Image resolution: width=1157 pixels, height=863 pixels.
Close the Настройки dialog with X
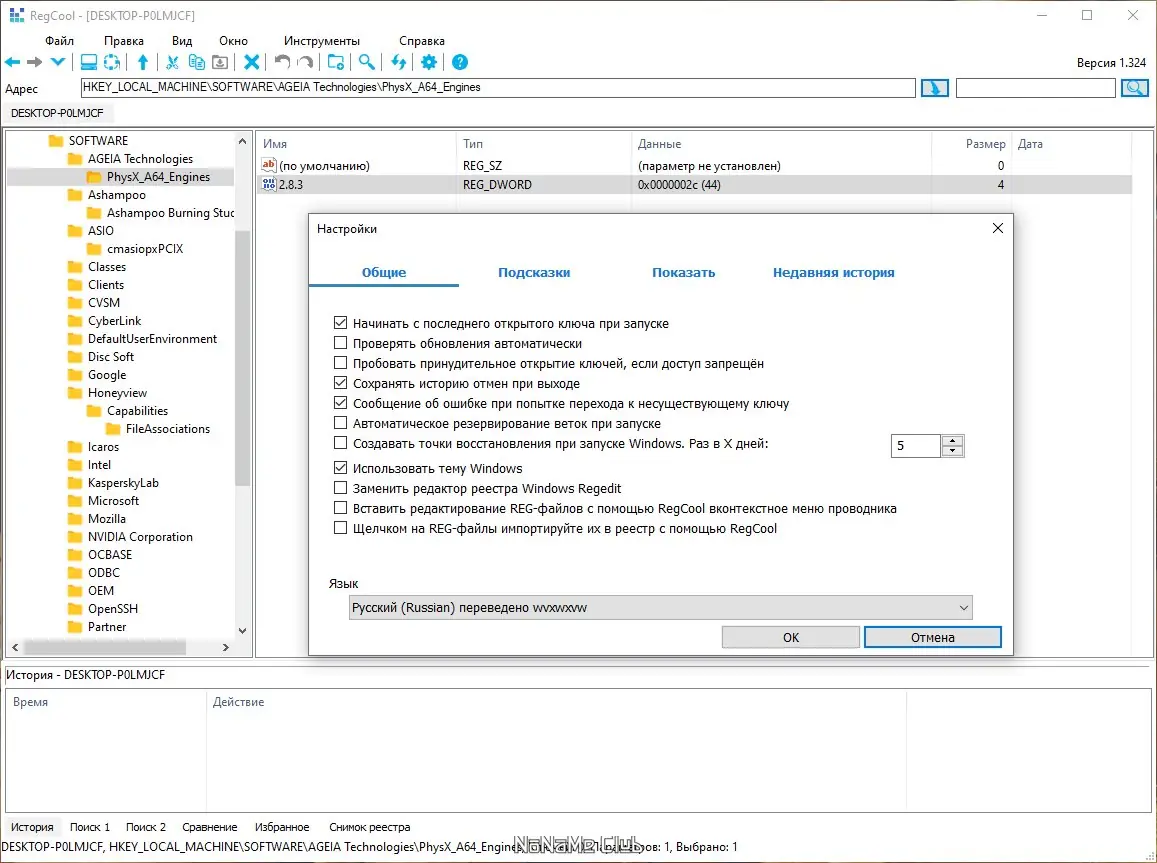pos(998,229)
